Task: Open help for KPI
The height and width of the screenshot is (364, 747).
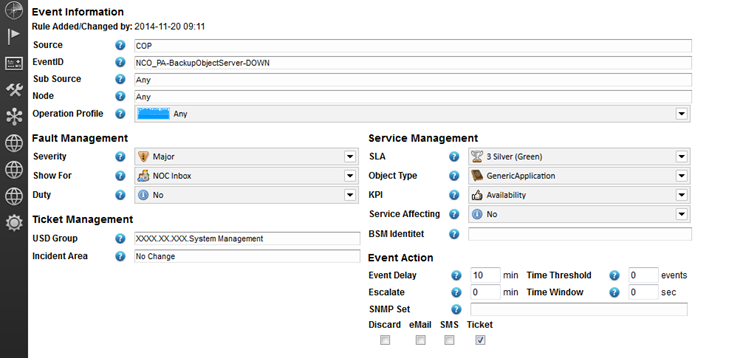Action: [454, 195]
